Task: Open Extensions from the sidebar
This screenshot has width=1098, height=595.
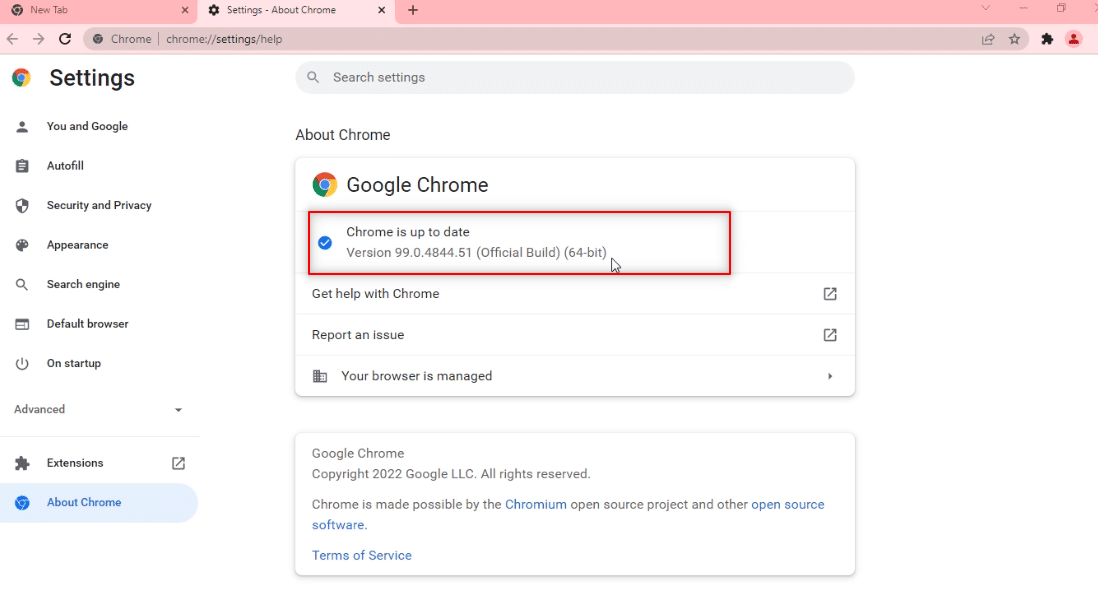Action: pyautogui.click(x=75, y=463)
